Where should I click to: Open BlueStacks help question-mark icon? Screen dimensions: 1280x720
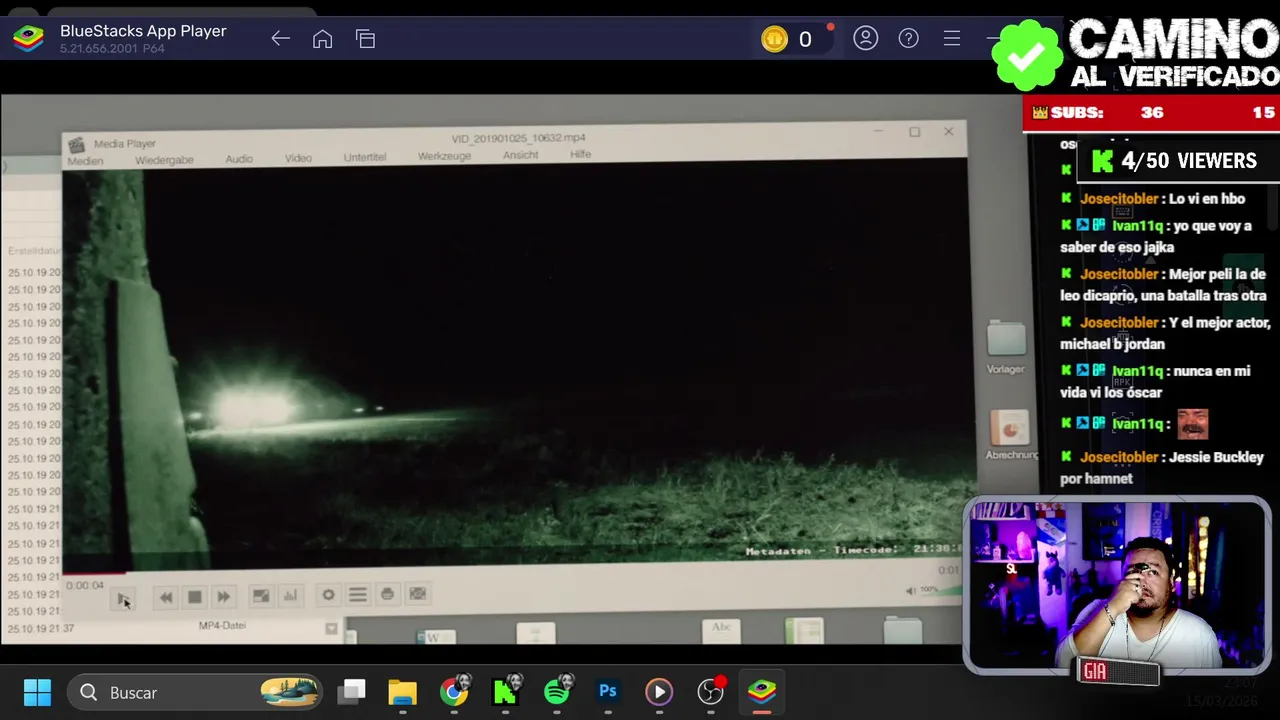(x=909, y=39)
